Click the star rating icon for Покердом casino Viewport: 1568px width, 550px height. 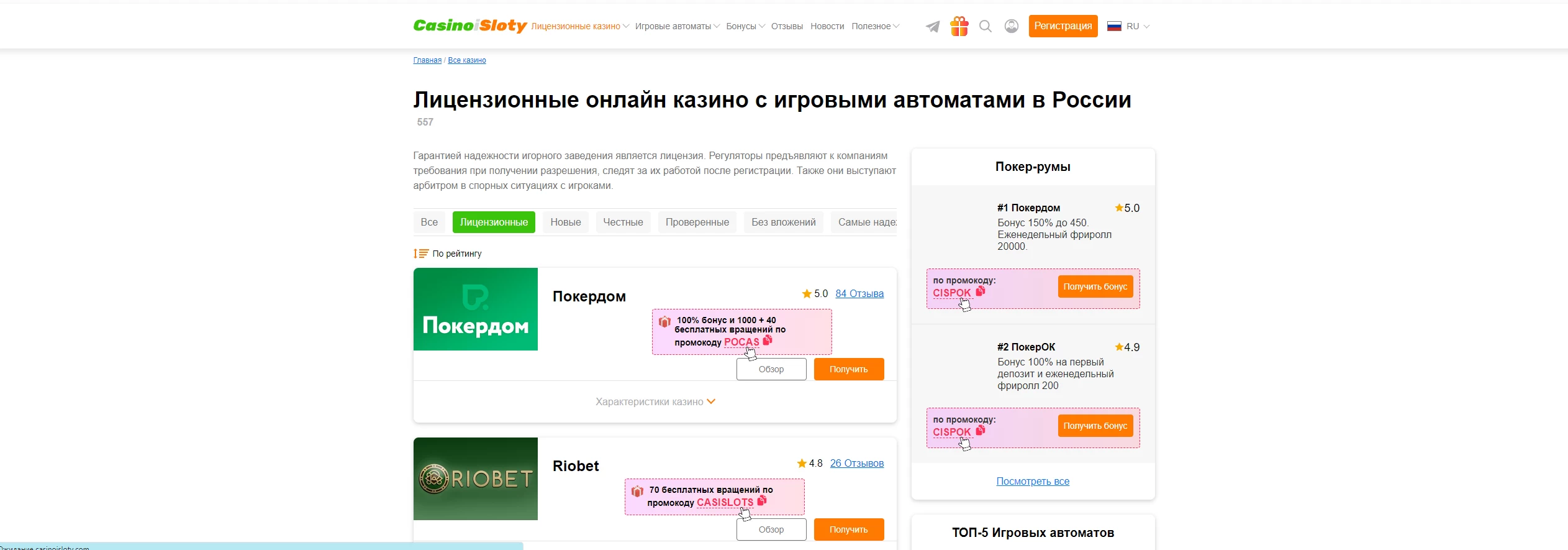pyautogui.click(x=807, y=293)
